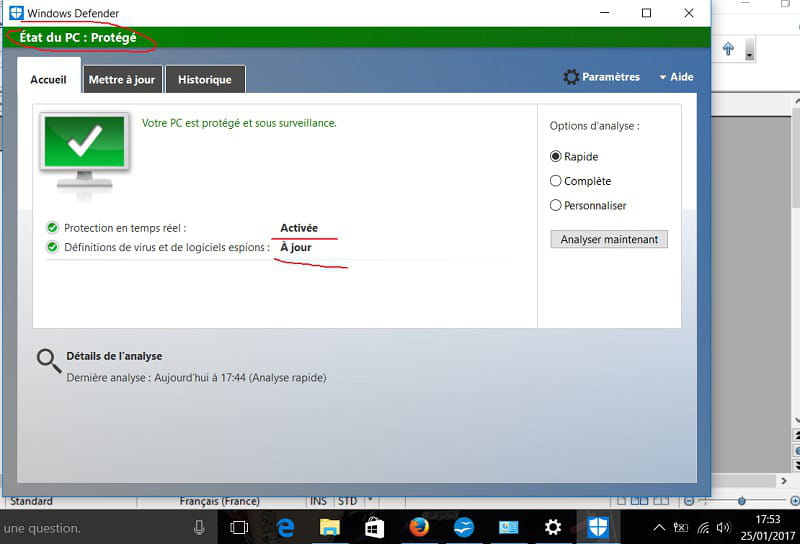Screen dimensions: 800x544
Task: Select single-page view layout icon
Action: pyautogui.click(x=621, y=501)
